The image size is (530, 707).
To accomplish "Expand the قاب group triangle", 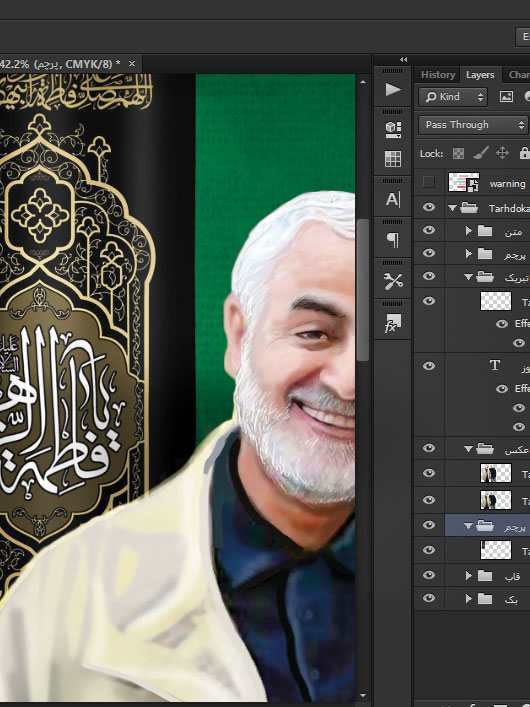I will [468, 575].
